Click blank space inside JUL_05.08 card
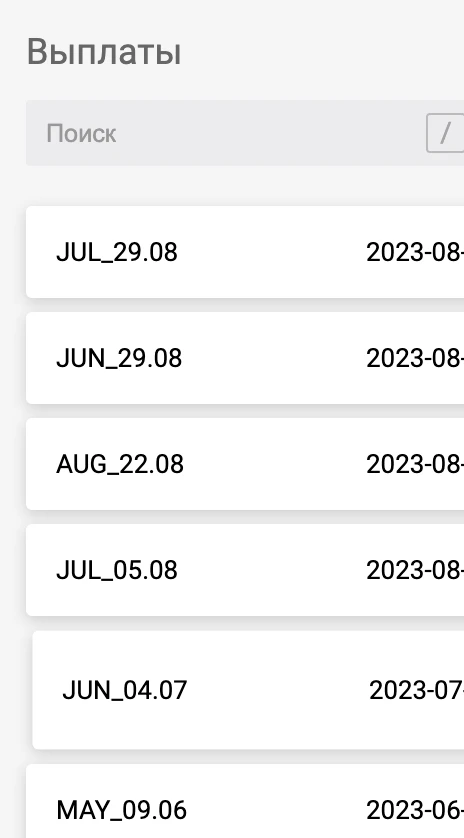Viewport: 464px width, 838px height. tap(273, 570)
